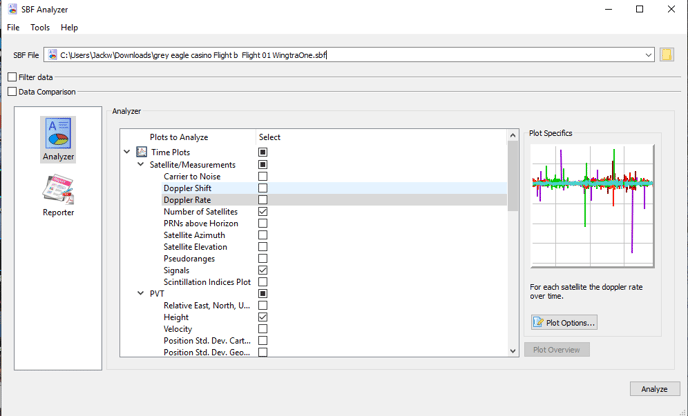The image size is (688, 416).
Task: Open the SBF File path dropdown
Action: (x=649, y=55)
